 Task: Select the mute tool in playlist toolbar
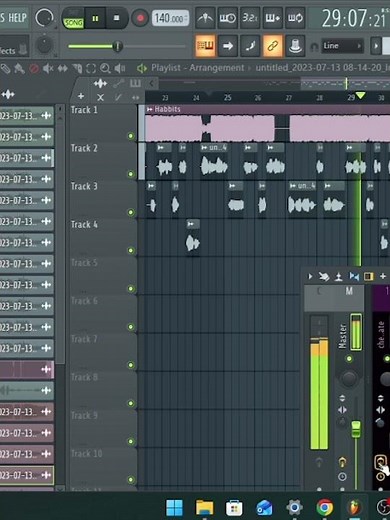(48, 69)
